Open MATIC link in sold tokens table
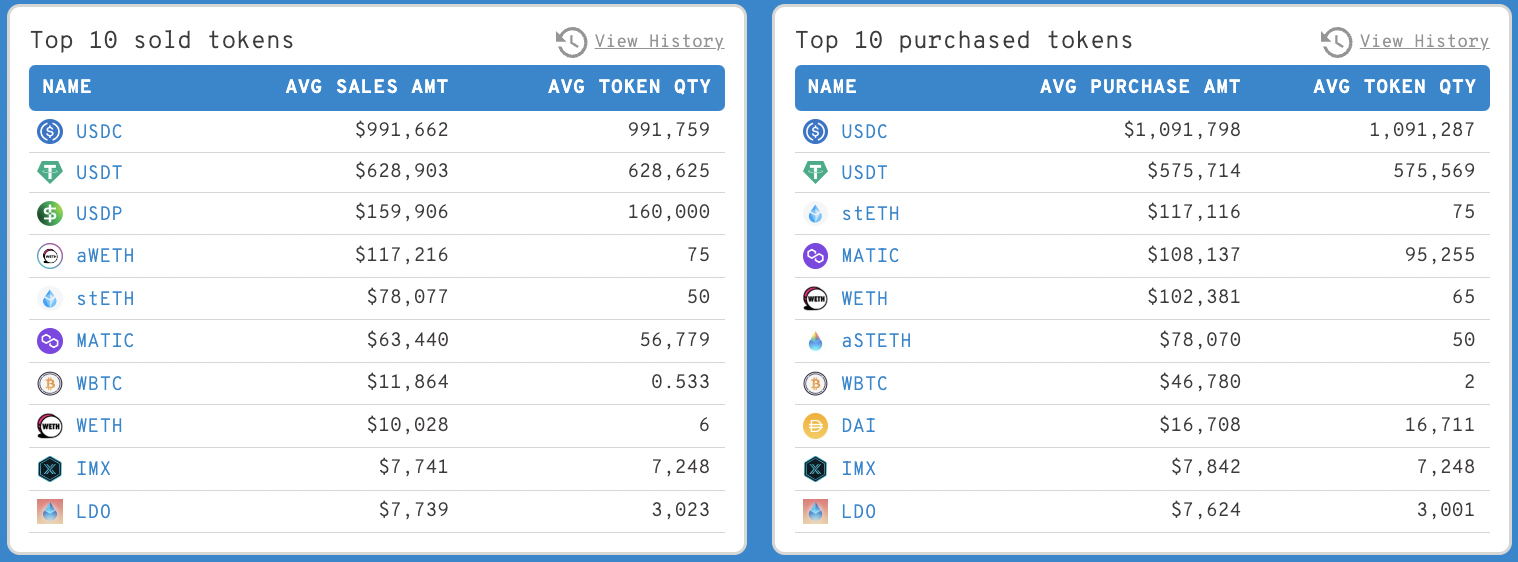 105,341
